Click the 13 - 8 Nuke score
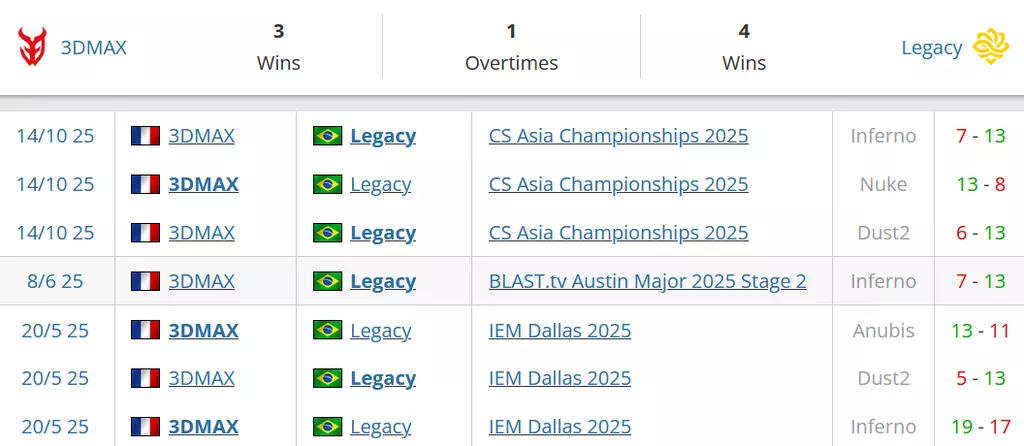The image size is (1024, 446). point(980,184)
